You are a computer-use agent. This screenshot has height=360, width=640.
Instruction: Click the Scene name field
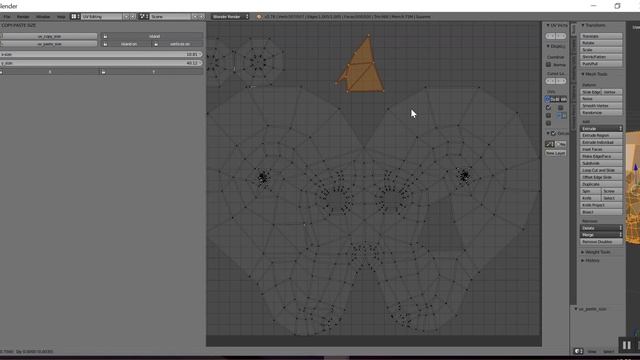[x=170, y=17]
